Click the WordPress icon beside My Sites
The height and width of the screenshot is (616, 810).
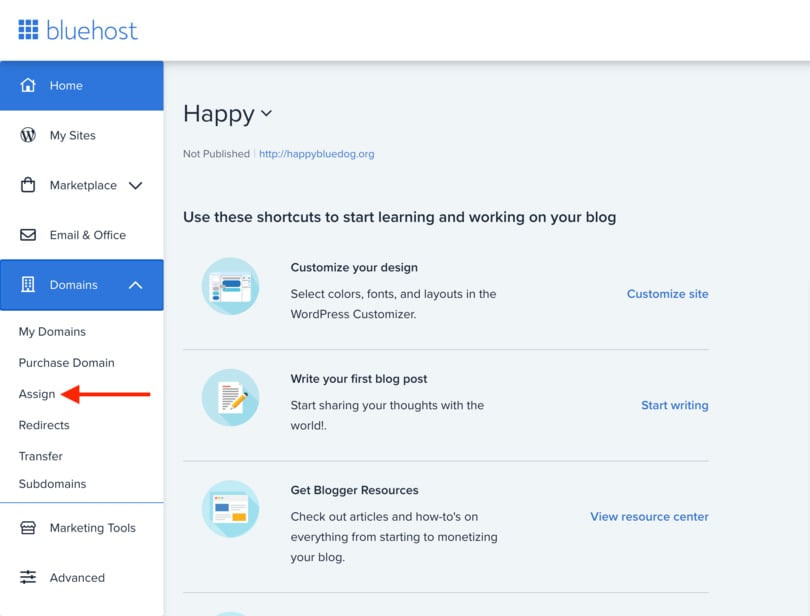click(28, 135)
